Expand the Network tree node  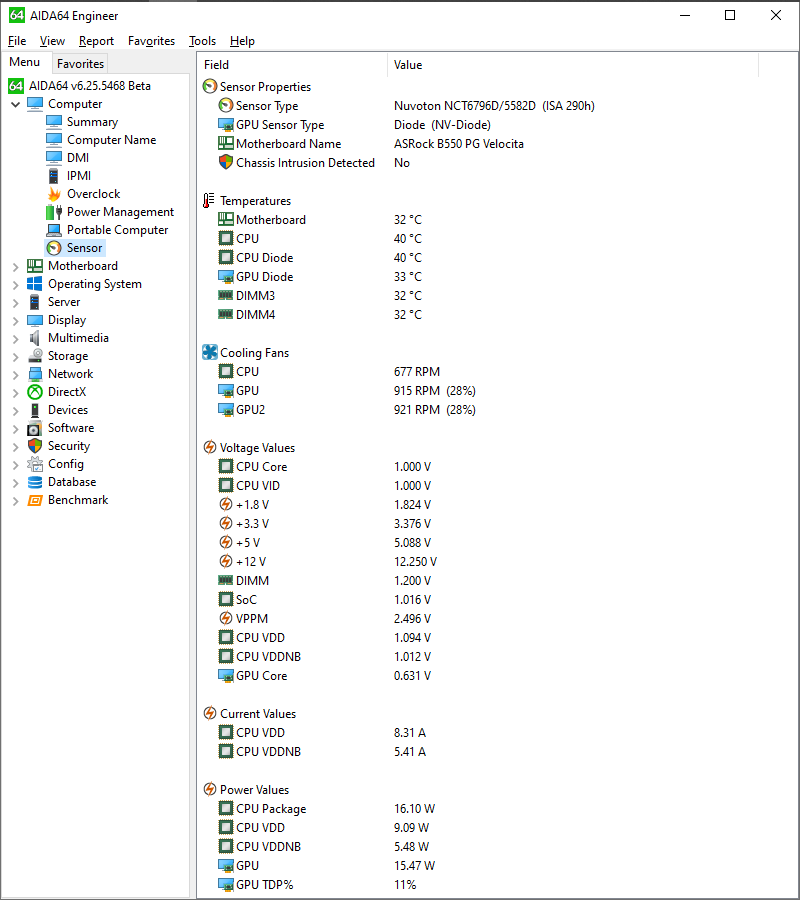point(15,374)
